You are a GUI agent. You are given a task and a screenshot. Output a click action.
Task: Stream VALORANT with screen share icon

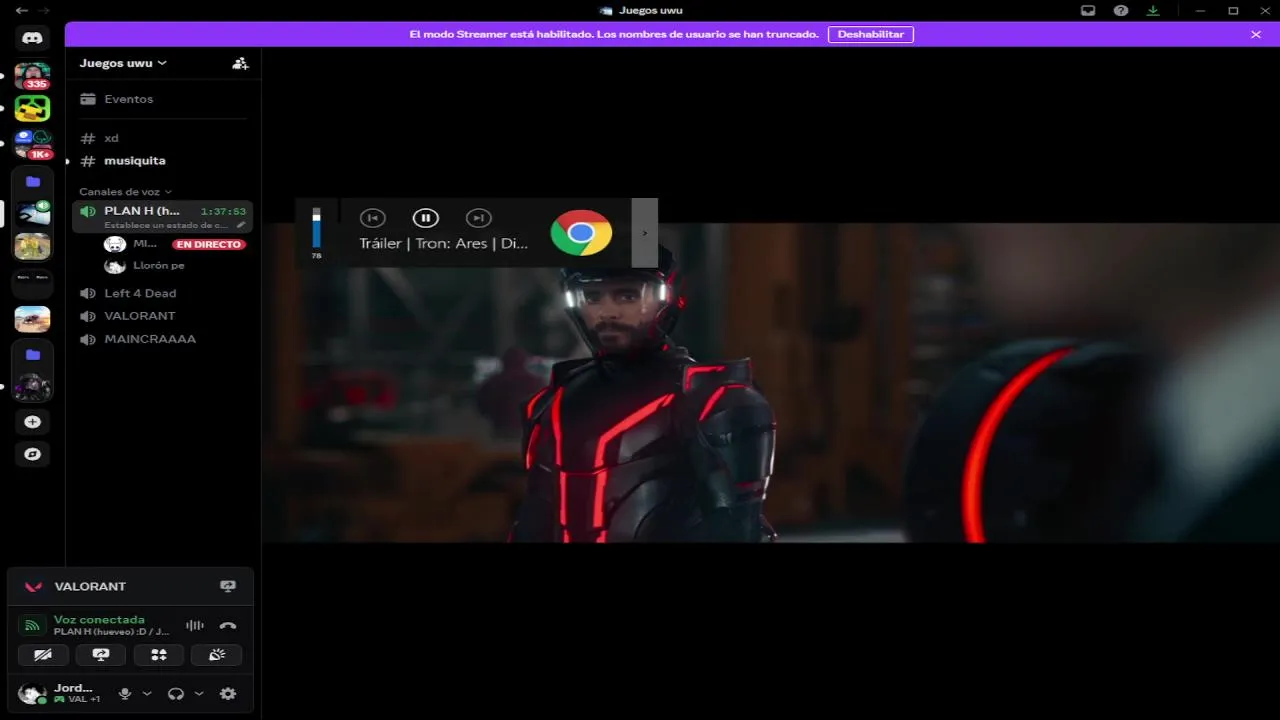(228, 587)
